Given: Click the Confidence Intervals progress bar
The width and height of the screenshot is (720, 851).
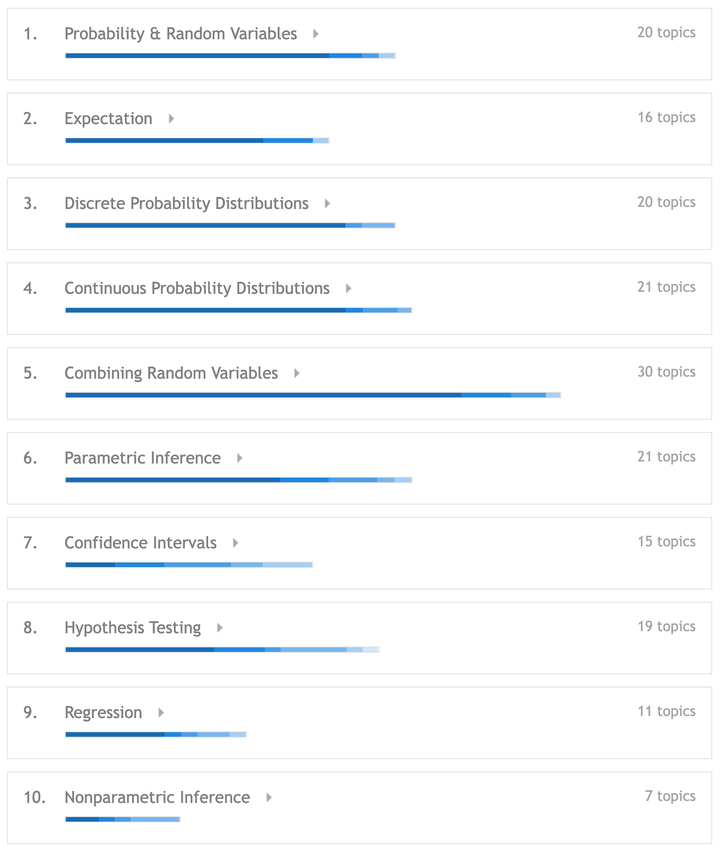Looking at the screenshot, I should coord(188,565).
